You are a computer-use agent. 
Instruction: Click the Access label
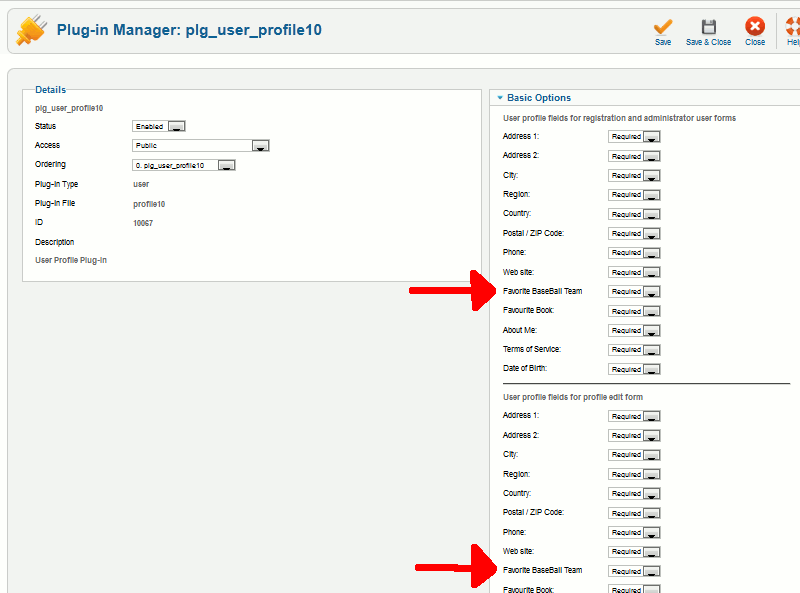[x=47, y=145]
